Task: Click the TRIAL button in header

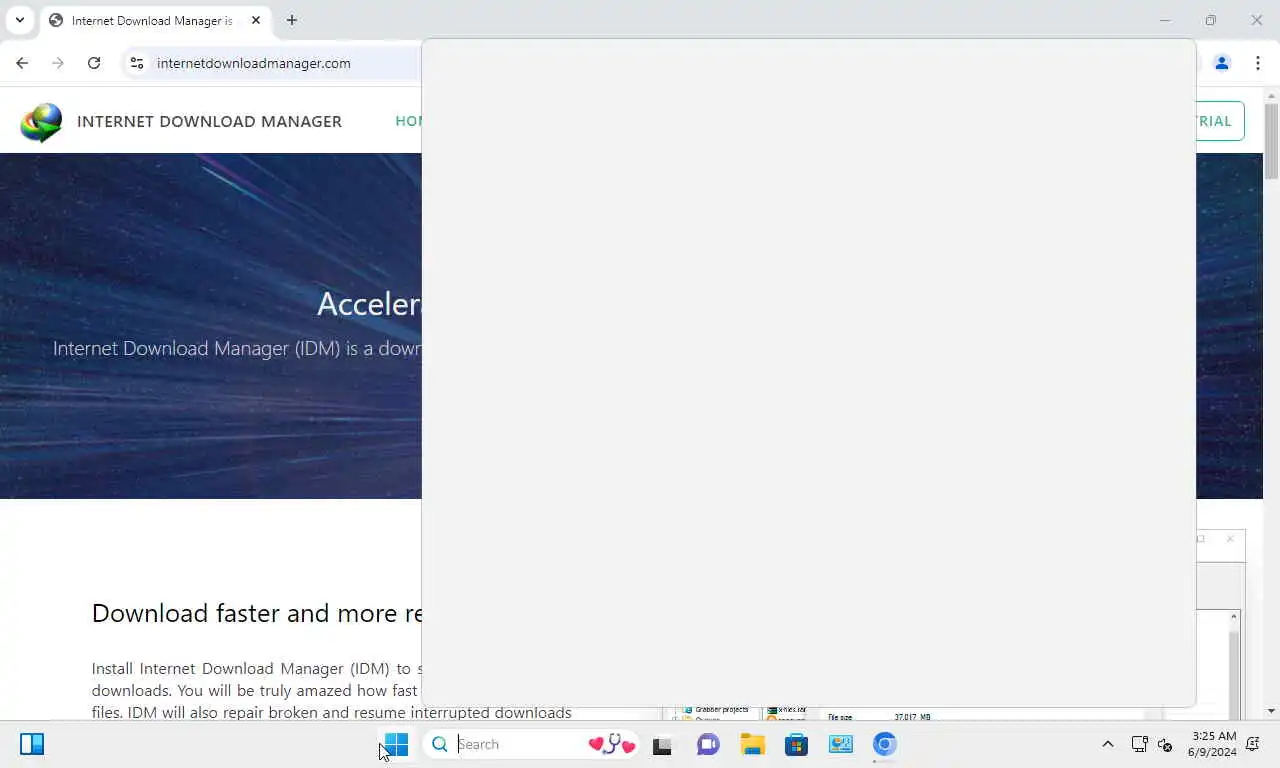Action: tap(1220, 121)
